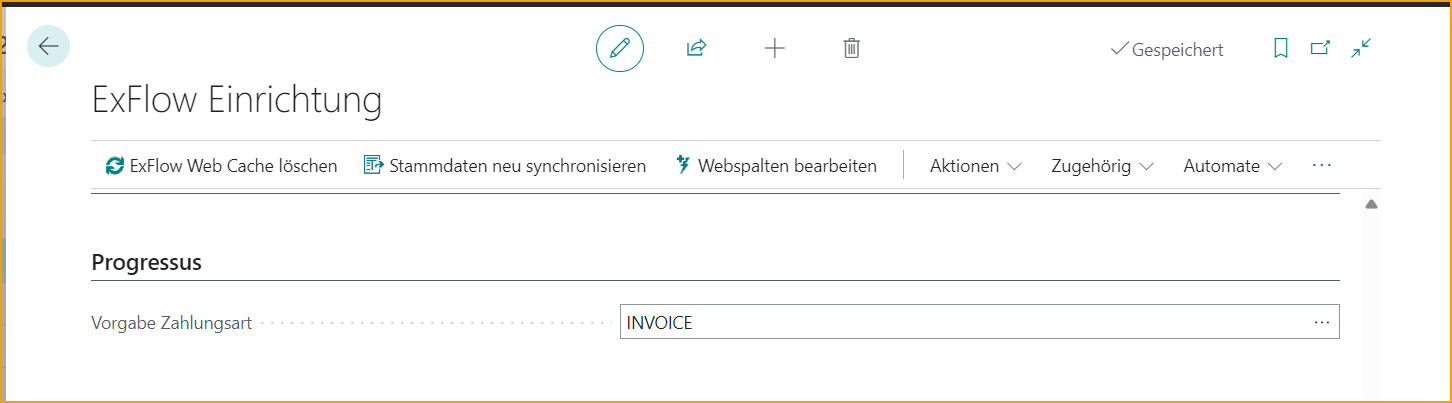1452x403 pixels.
Task: Go back with the arrow button
Action: tap(48, 47)
